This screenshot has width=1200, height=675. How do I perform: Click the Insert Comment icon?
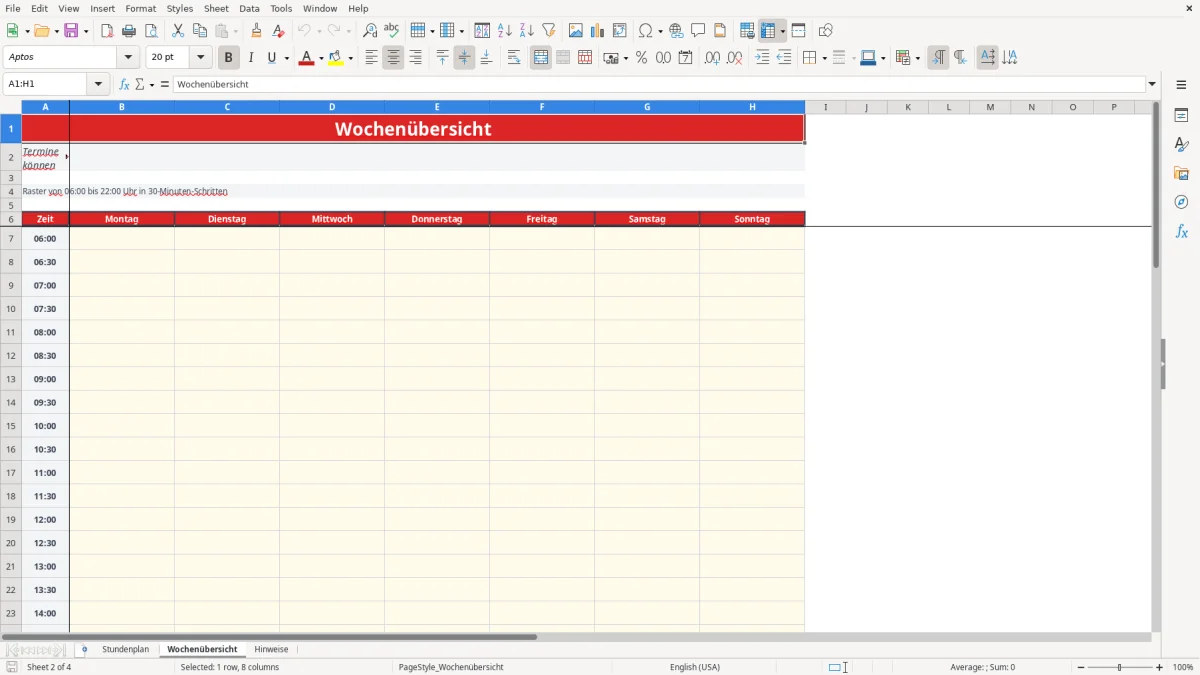[x=698, y=31]
